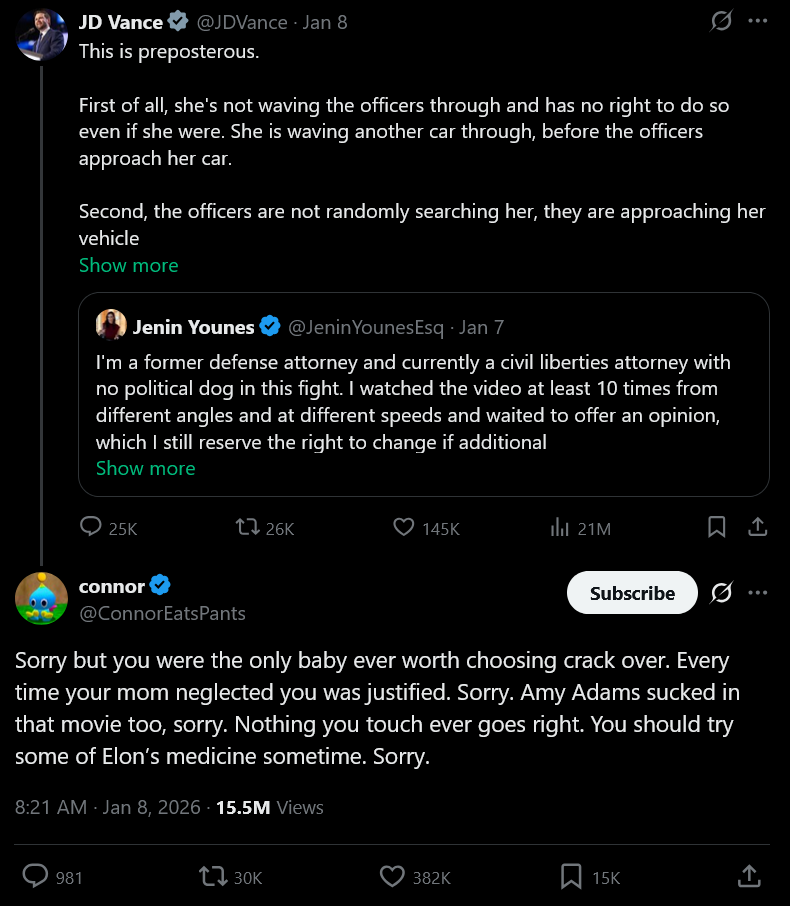Open JD Vance's profile picture
This screenshot has width=790, height=906.
[42, 35]
